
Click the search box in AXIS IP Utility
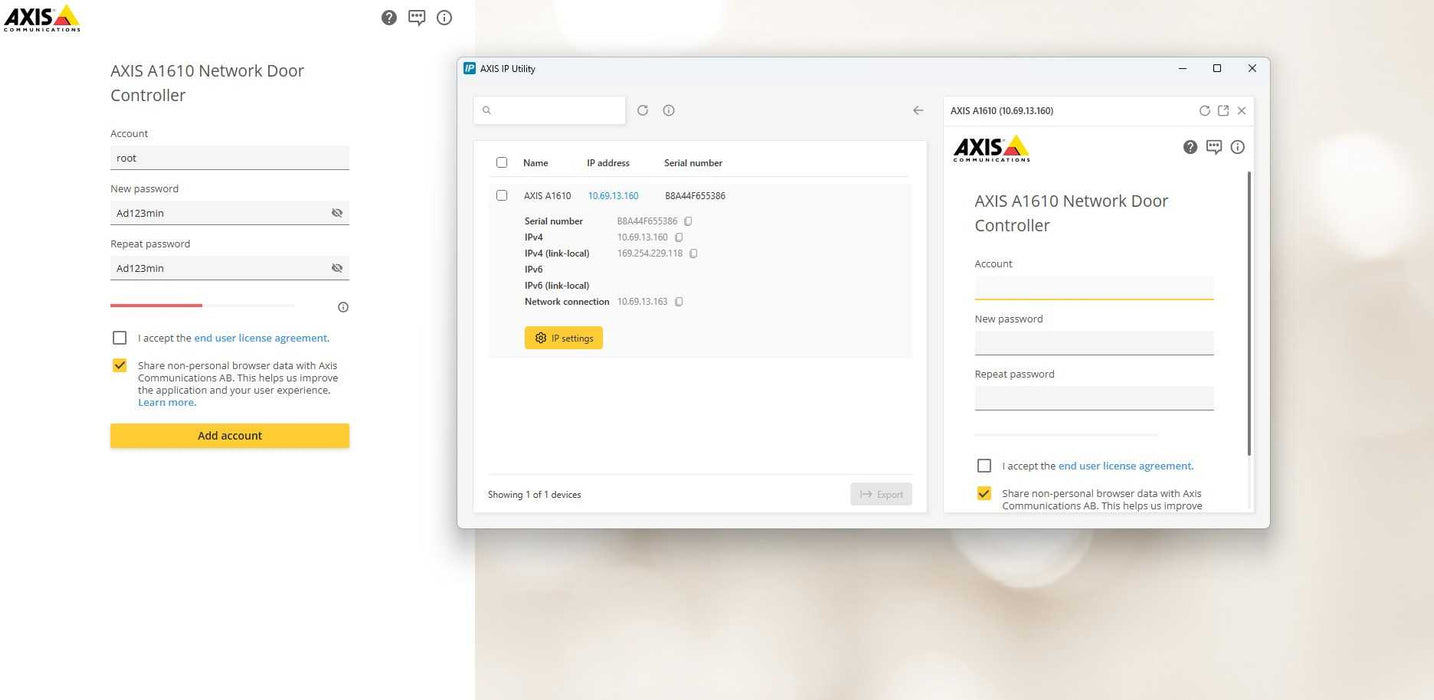click(550, 110)
